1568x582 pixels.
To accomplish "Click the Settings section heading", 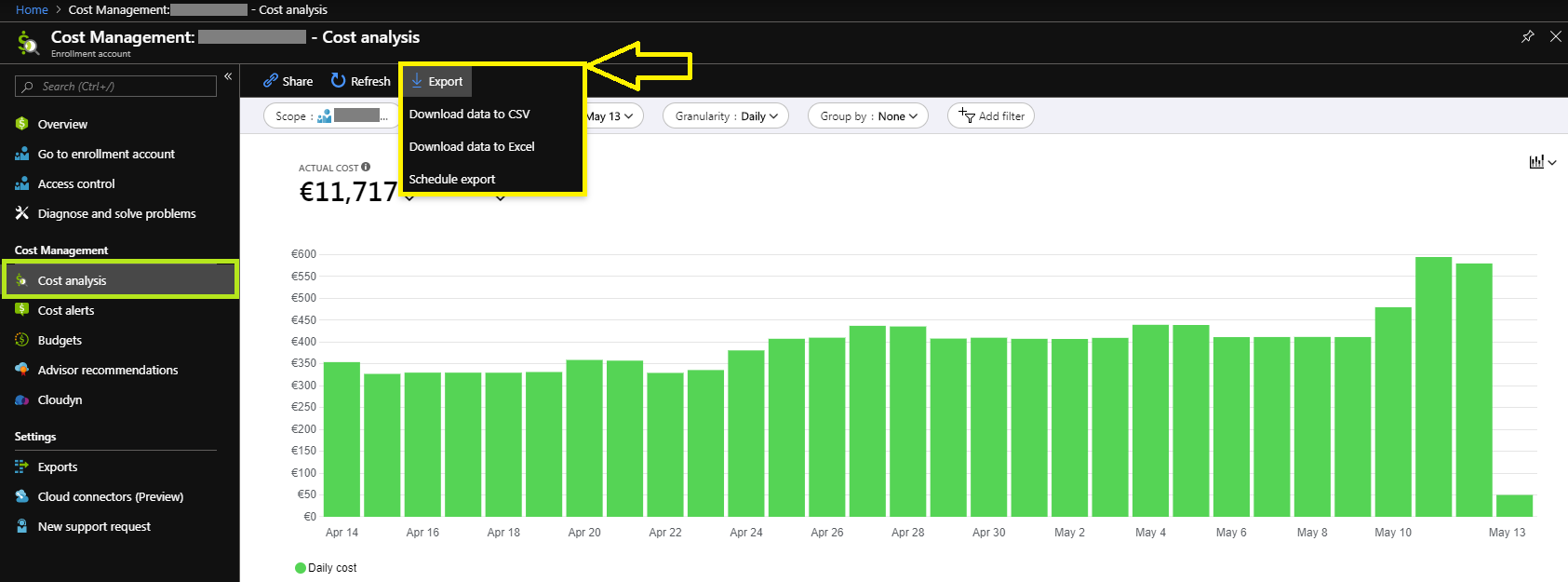I will [x=35, y=437].
